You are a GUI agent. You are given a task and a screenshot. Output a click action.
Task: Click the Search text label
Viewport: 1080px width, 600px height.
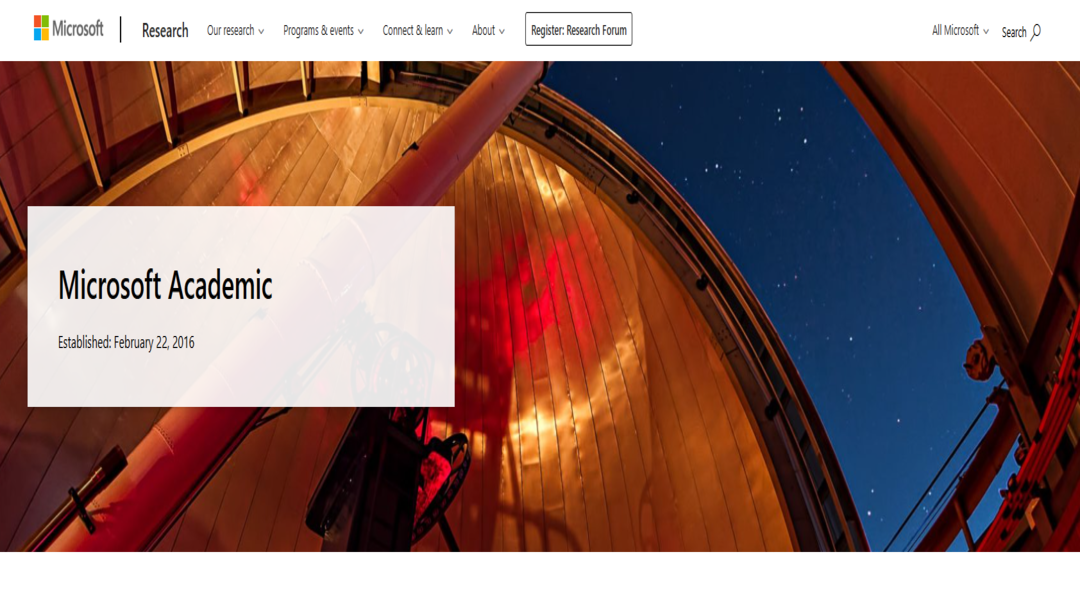[1014, 32]
